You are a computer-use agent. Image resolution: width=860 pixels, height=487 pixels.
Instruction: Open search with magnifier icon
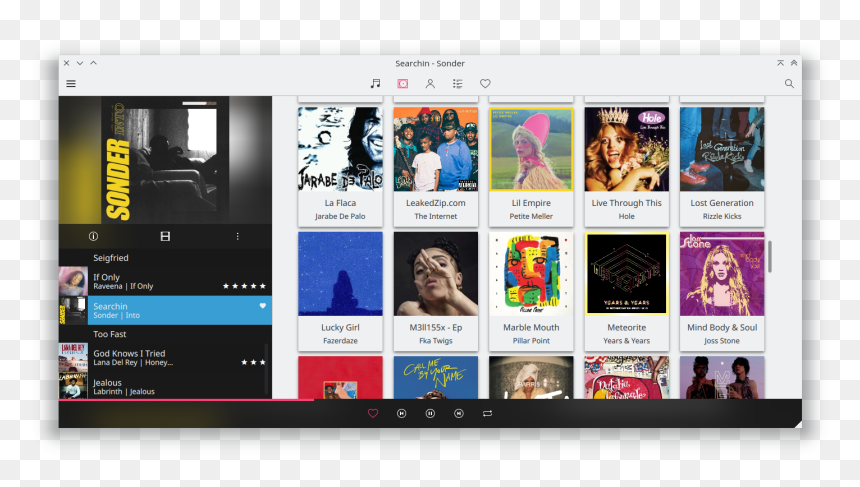(789, 83)
